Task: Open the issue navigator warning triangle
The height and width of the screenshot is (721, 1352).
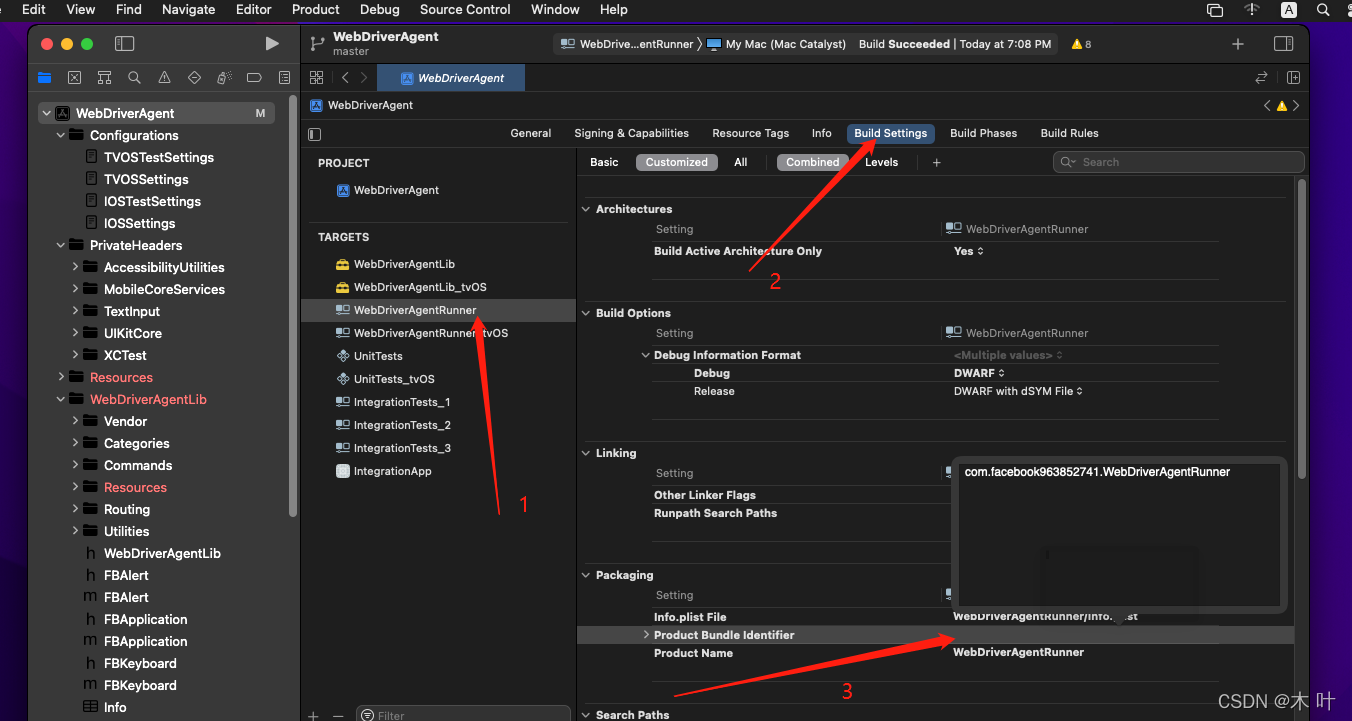Action: pos(164,78)
